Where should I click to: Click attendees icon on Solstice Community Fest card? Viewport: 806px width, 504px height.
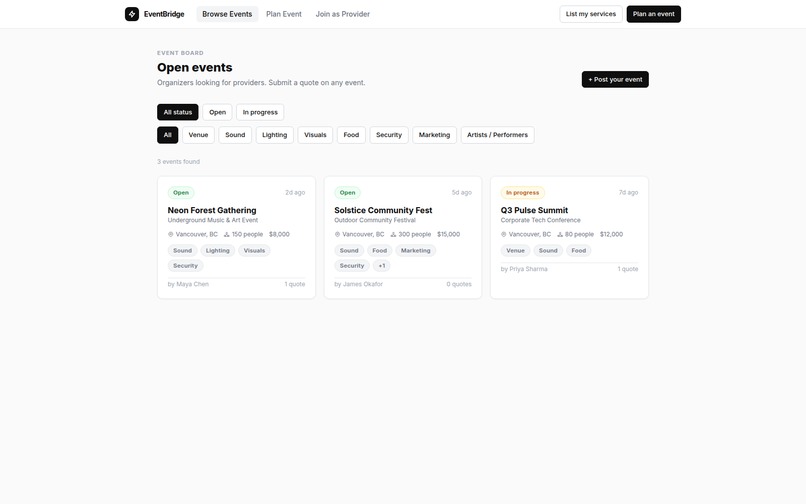coord(393,235)
